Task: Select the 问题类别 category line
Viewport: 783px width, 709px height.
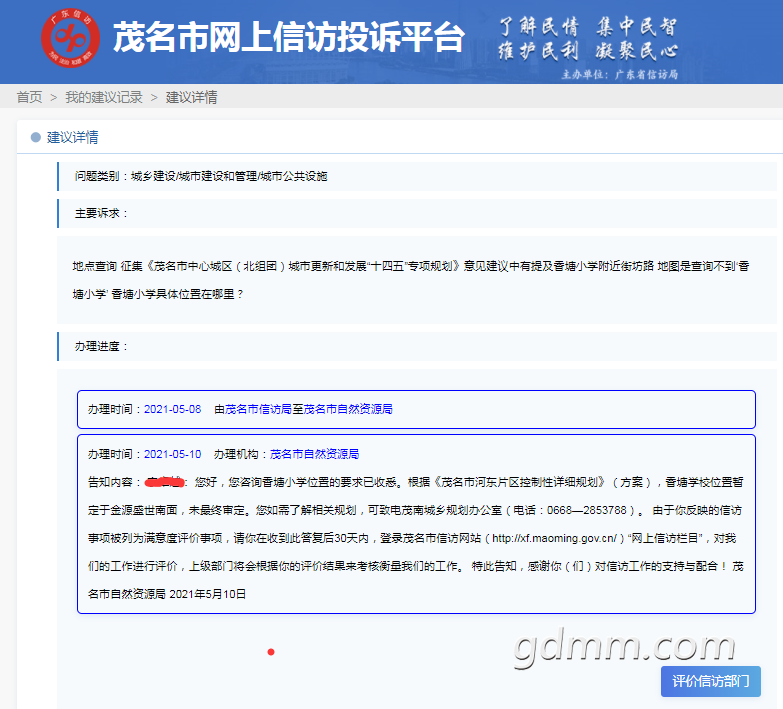Action: [201, 176]
